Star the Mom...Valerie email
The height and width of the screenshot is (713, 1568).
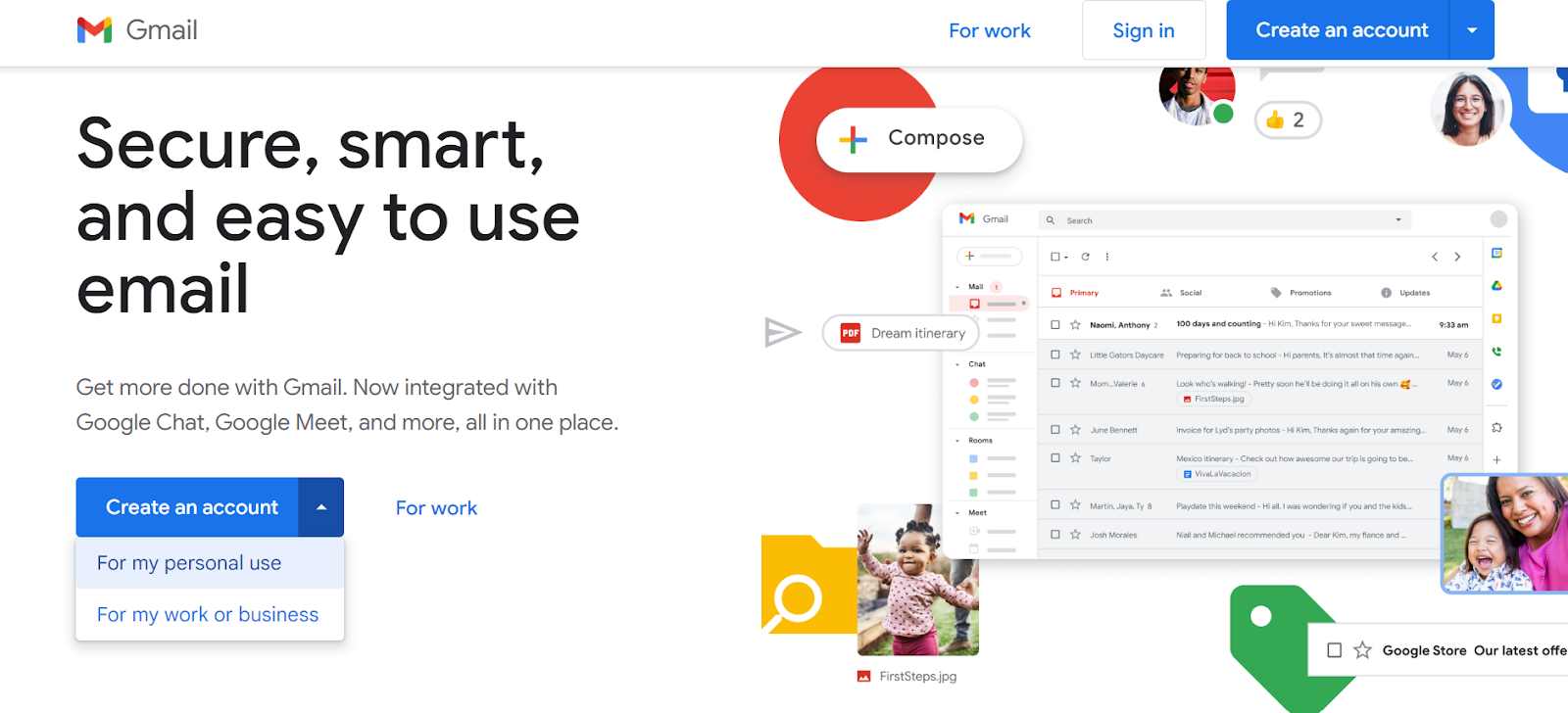coord(1075,383)
